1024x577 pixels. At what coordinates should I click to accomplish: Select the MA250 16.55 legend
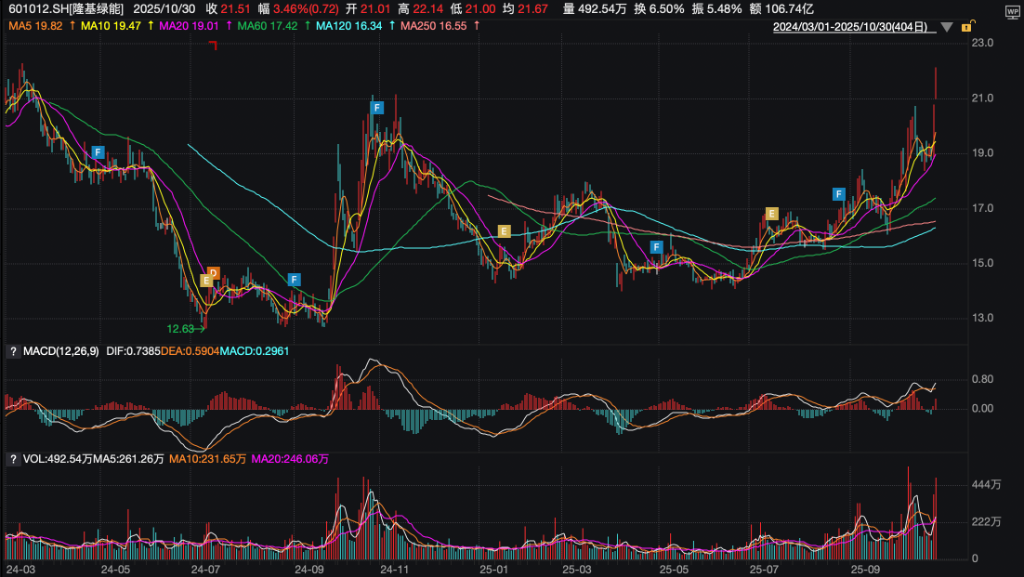(x=434, y=26)
